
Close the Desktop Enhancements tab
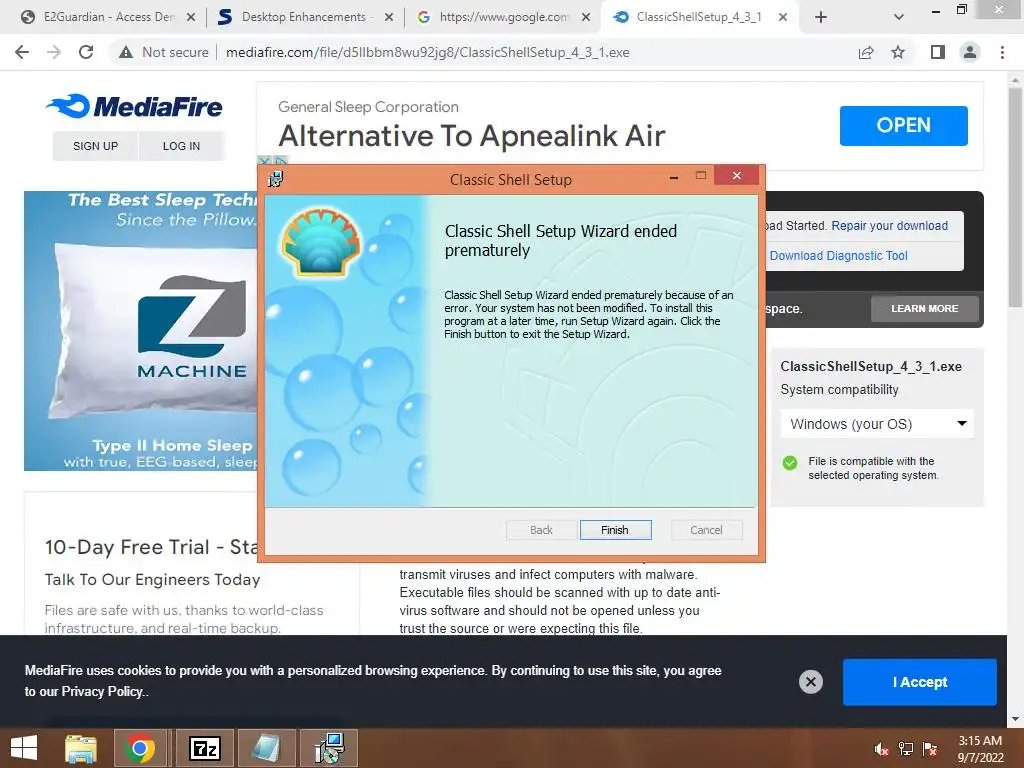coord(389,18)
